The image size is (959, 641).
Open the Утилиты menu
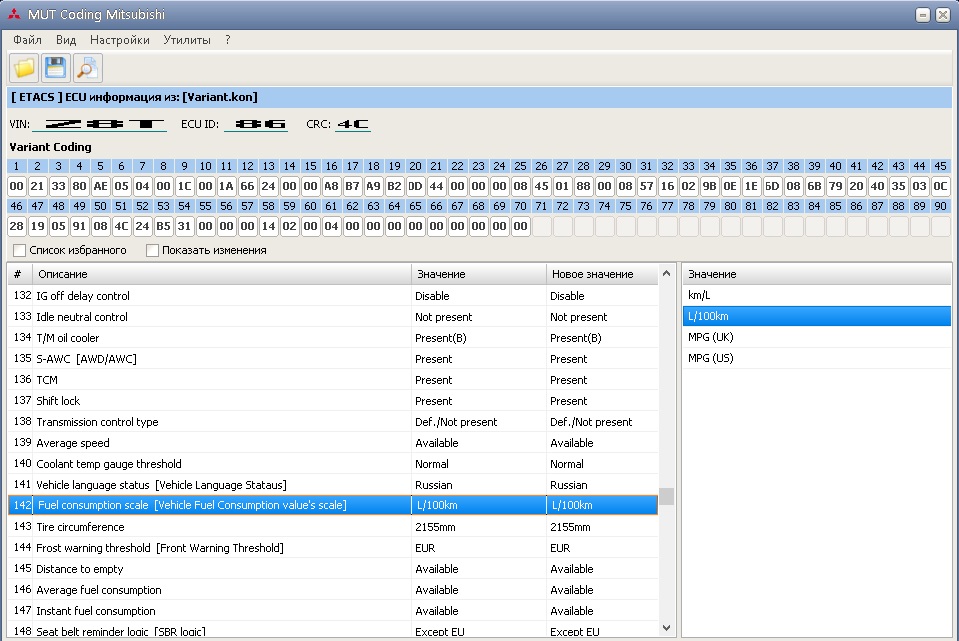pos(187,40)
